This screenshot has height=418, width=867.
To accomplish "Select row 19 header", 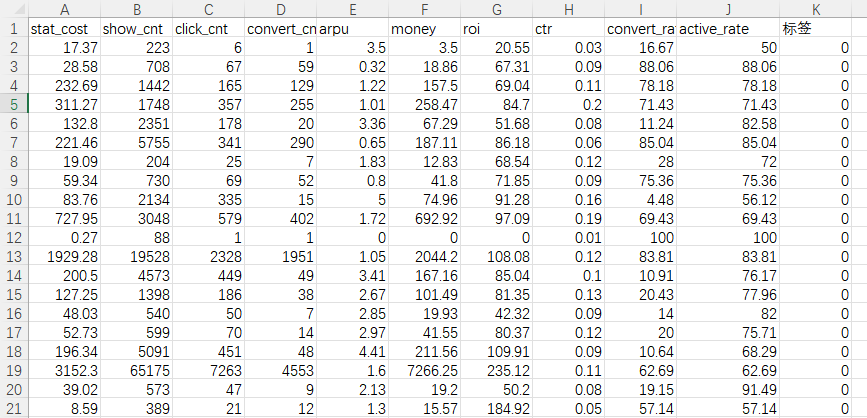I will [x=14, y=370].
